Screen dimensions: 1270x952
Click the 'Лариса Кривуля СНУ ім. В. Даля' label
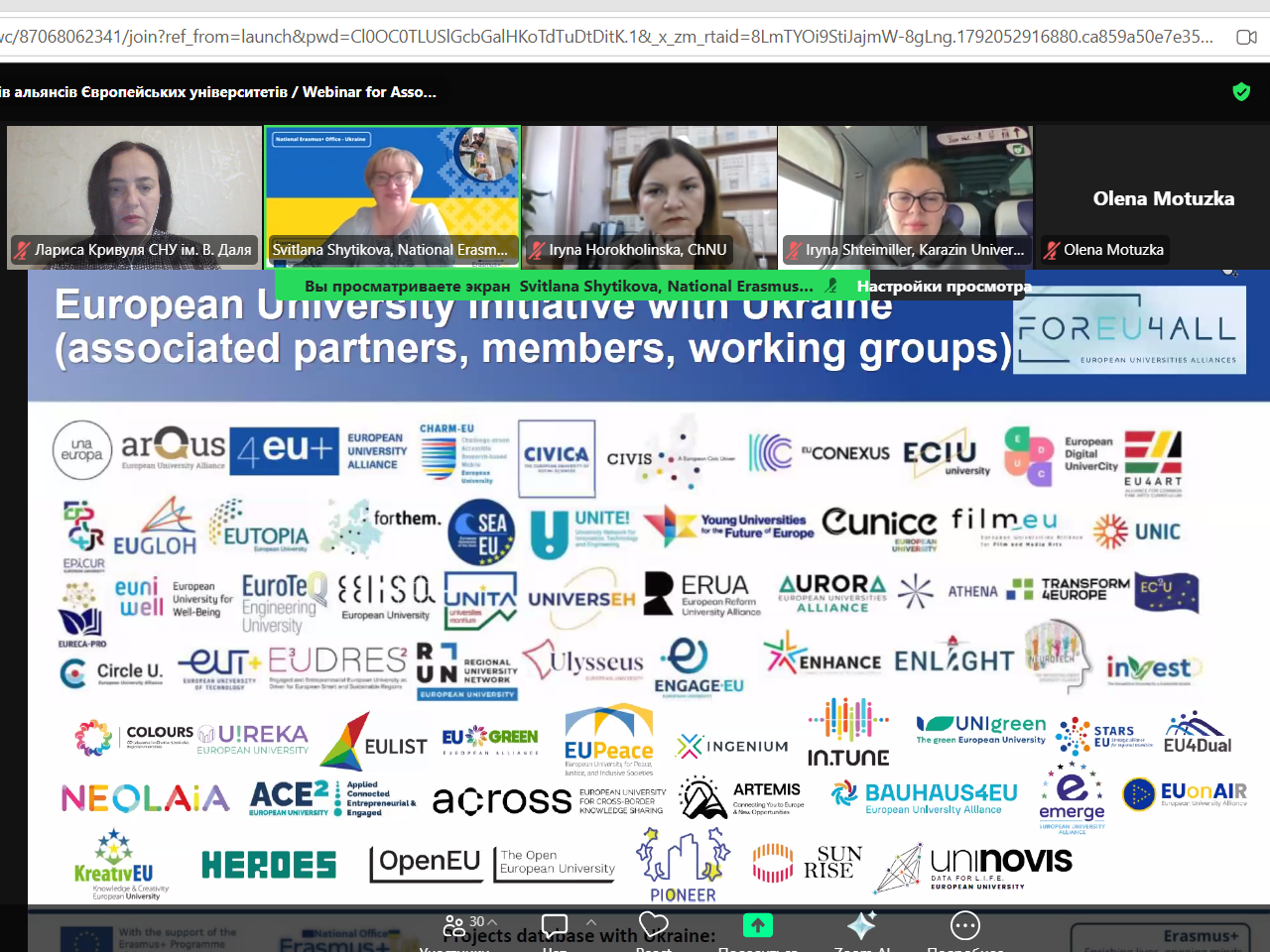(x=143, y=250)
